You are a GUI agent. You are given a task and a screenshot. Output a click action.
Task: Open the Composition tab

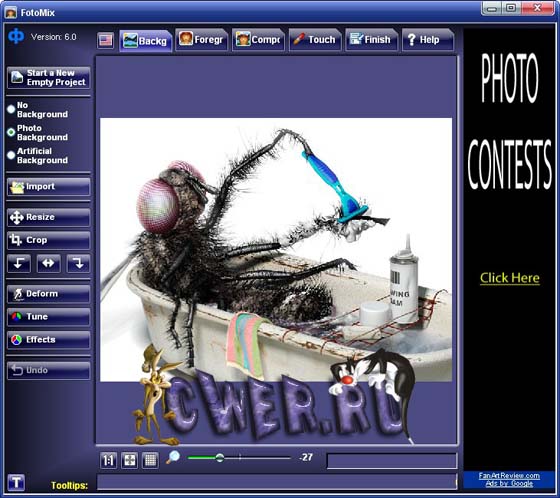point(258,40)
